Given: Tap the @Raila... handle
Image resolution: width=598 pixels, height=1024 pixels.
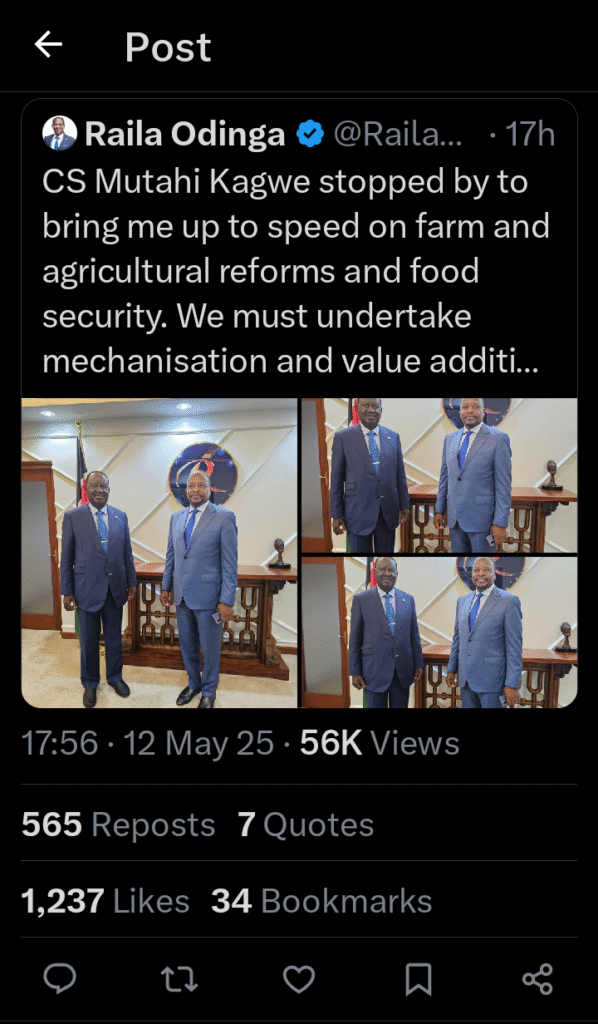Looking at the screenshot, I should pyautogui.click(x=398, y=135).
